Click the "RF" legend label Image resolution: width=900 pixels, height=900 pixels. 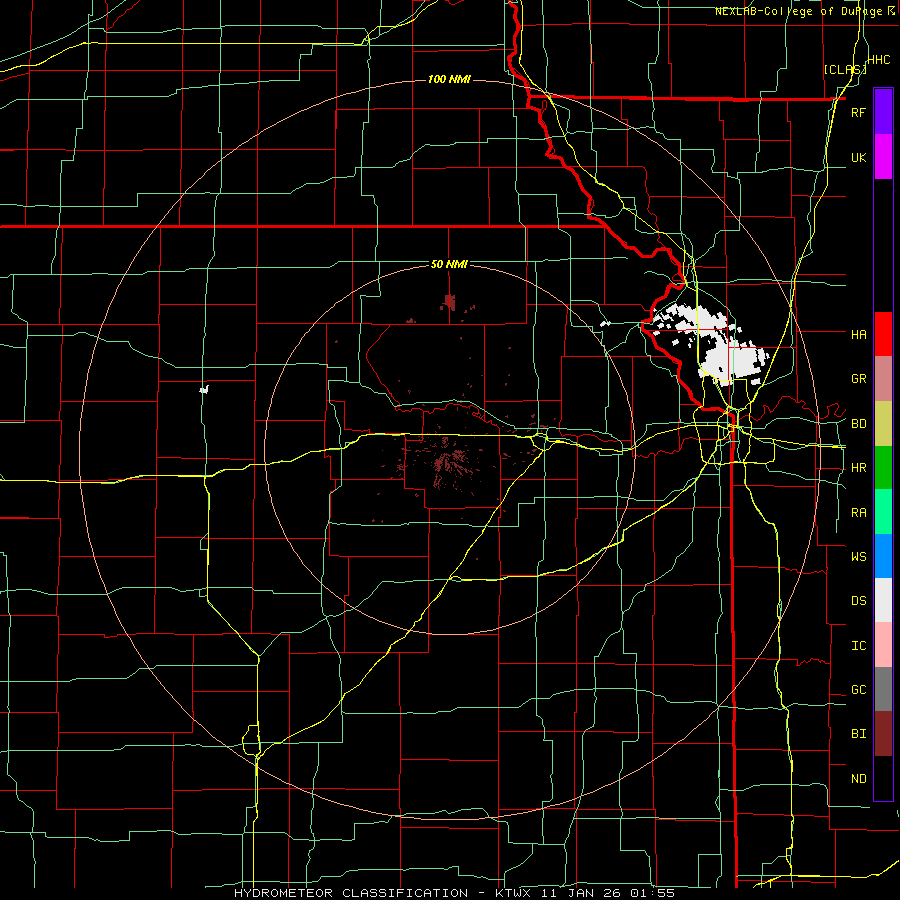tap(858, 112)
